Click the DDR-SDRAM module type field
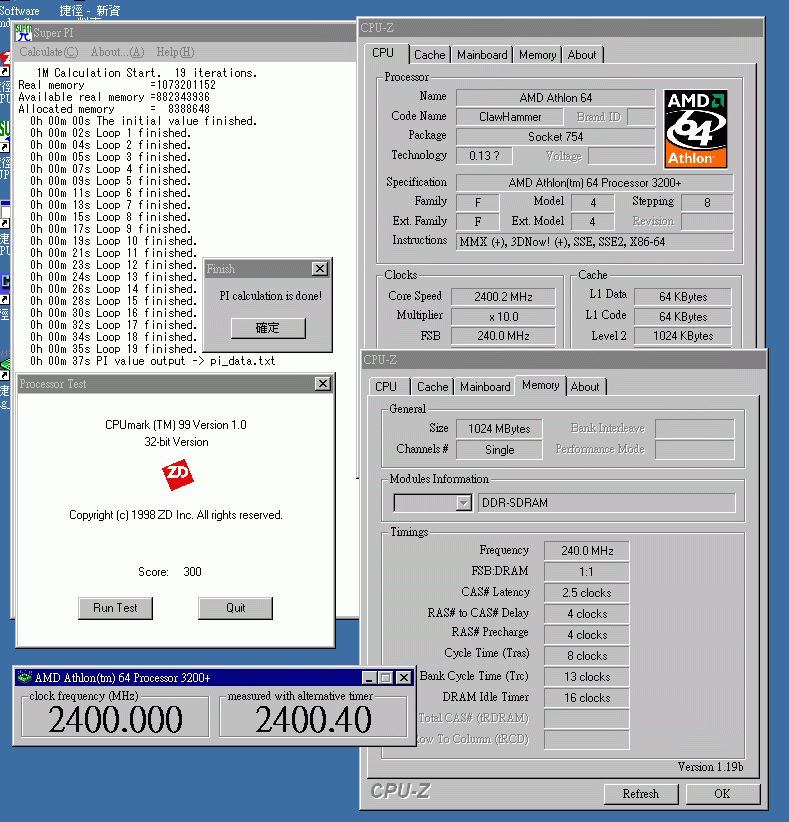This screenshot has height=822, width=789. [607, 503]
